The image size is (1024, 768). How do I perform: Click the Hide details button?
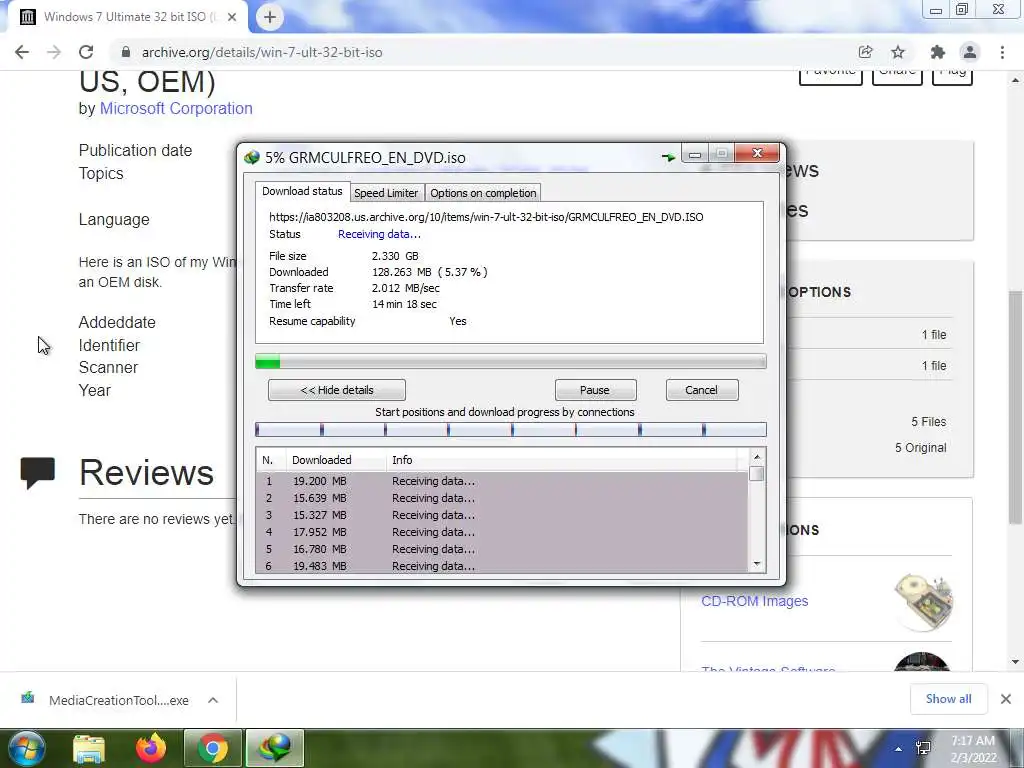click(x=337, y=390)
